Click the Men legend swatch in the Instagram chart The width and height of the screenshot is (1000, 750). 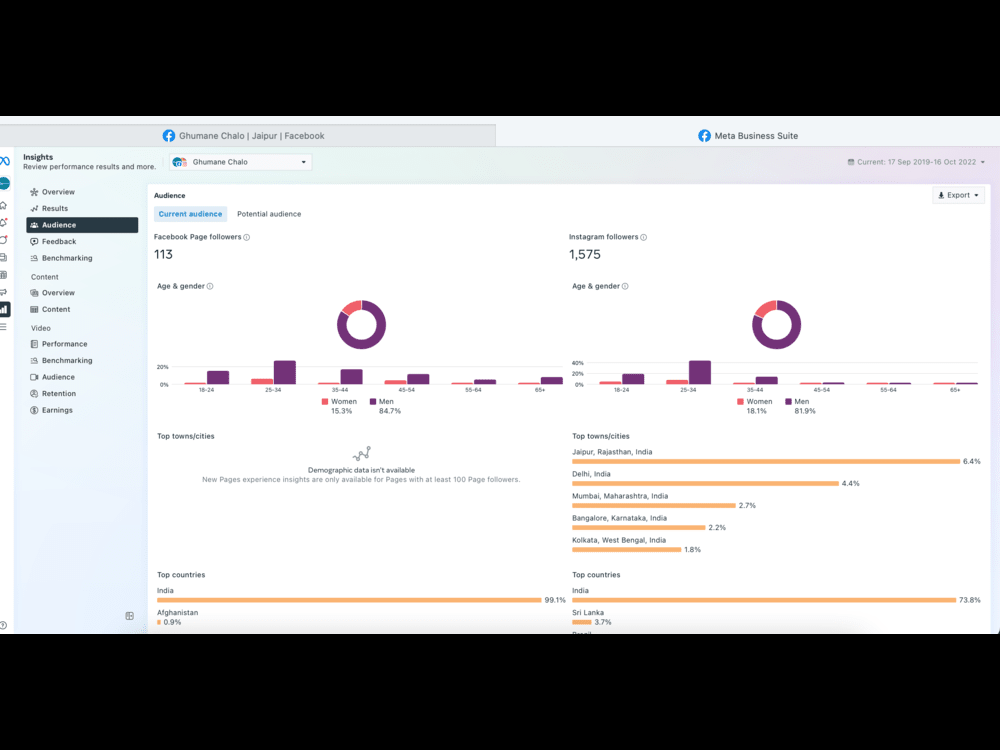click(x=788, y=402)
